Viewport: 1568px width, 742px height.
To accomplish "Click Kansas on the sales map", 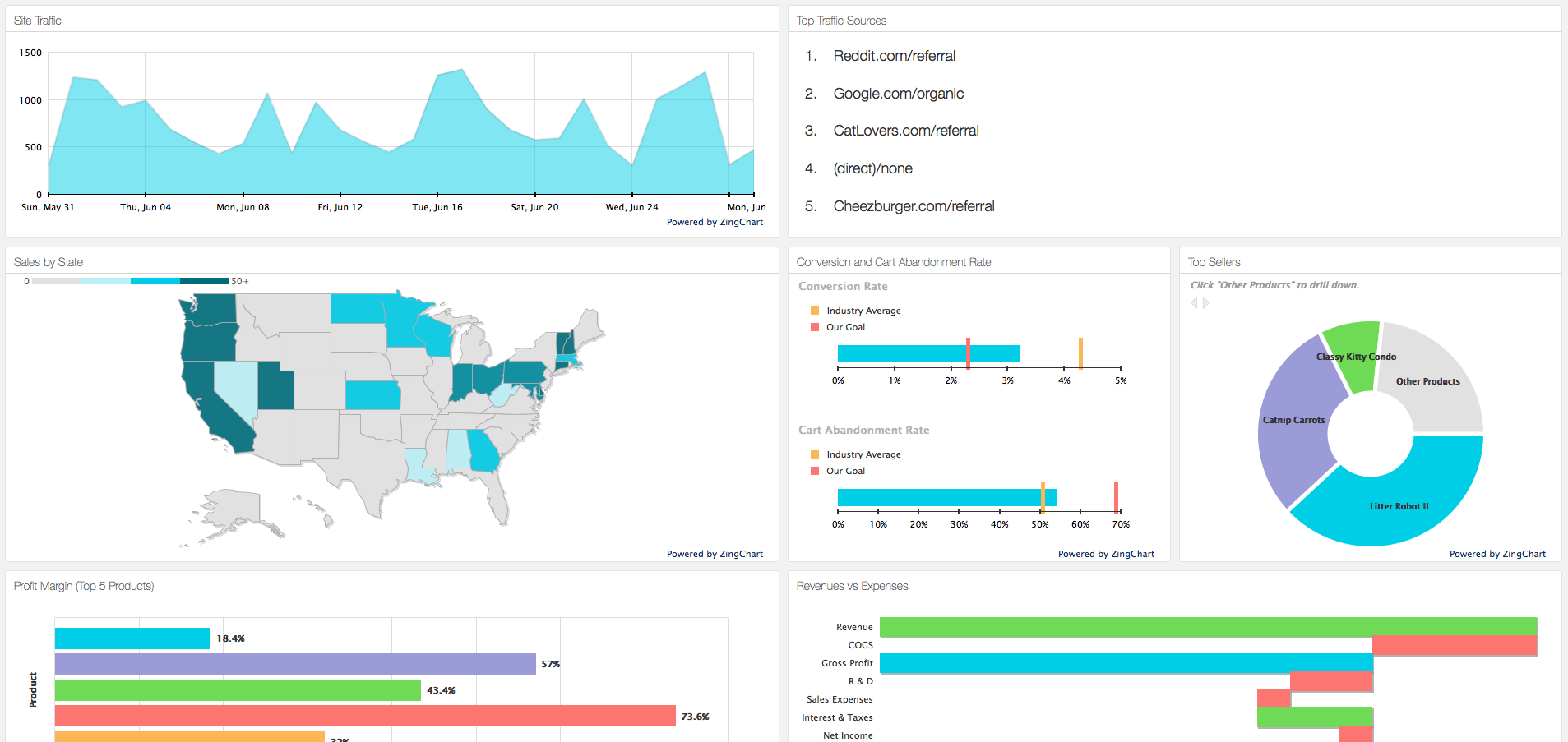I will pos(372,394).
